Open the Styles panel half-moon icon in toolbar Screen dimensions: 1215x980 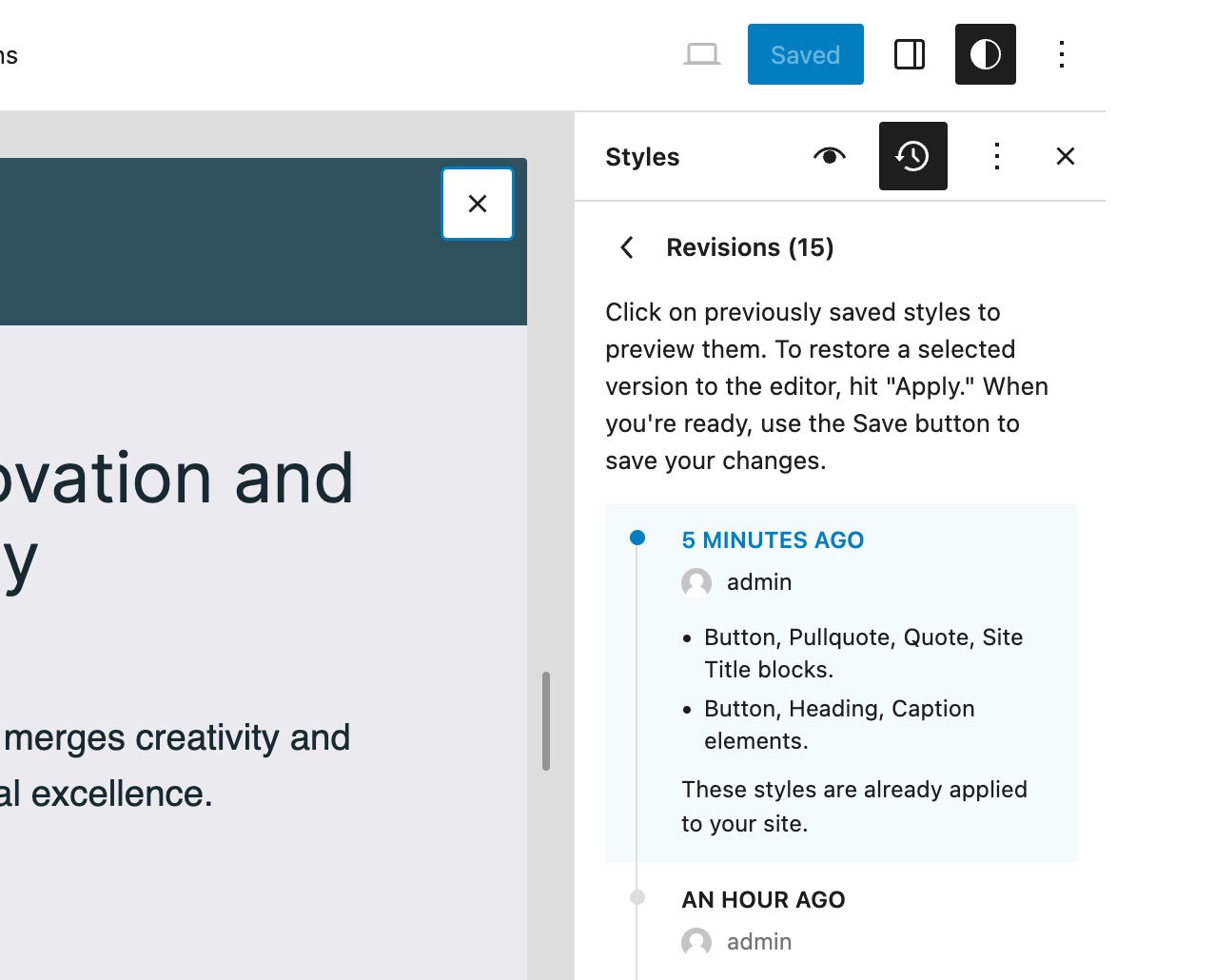point(985,54)
